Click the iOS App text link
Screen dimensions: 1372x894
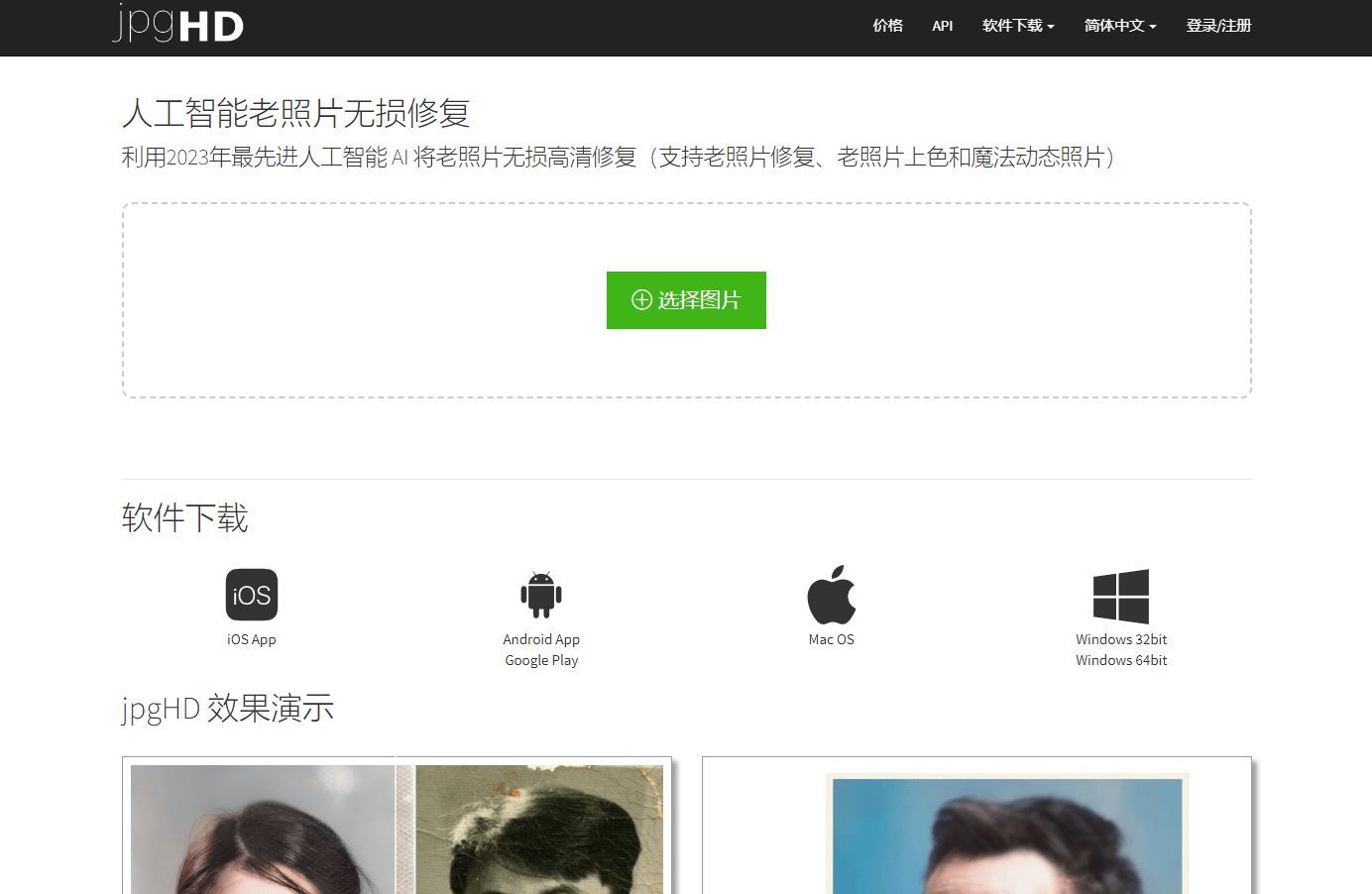tap(252, 639)
